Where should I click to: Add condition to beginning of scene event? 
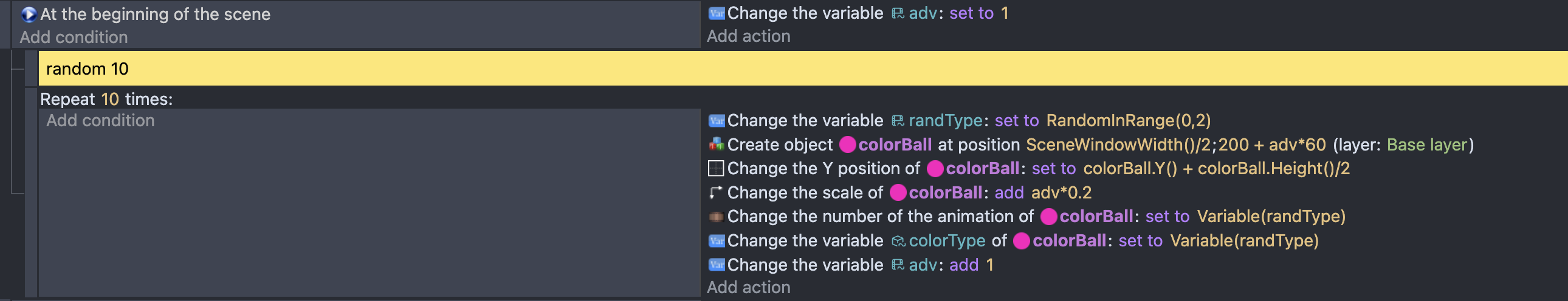click(74, 37)
